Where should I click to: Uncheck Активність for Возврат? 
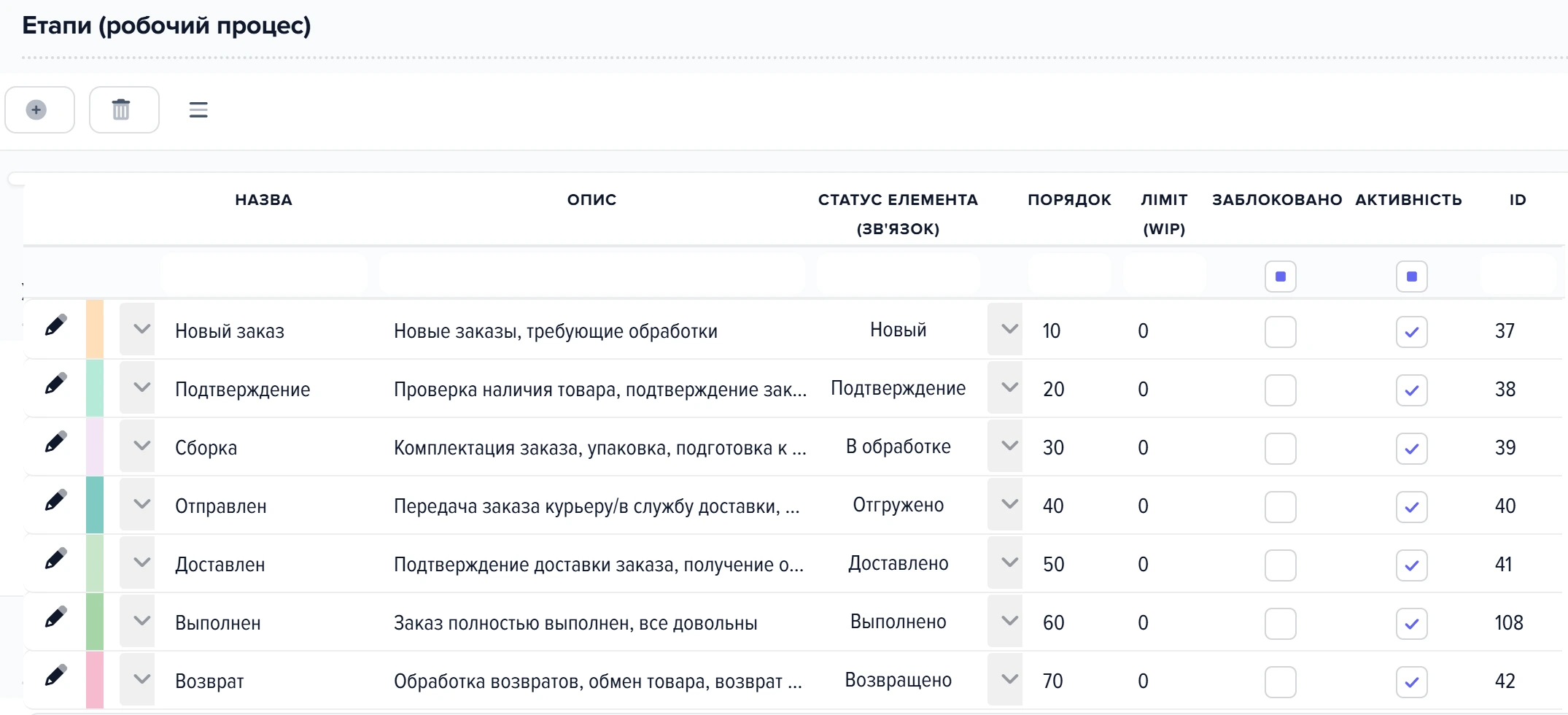pyautogui.click(x=1411, y=682)
